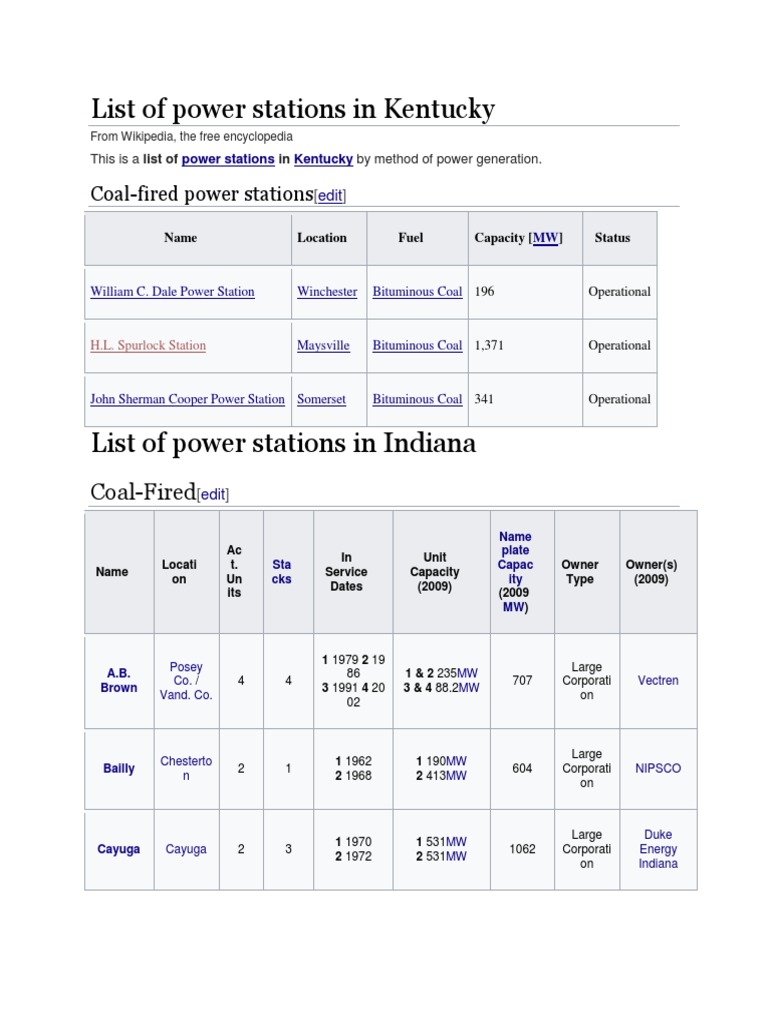Open H.L. Spurlock Station link
The height and width of the screenshot is (1024, 768).
coord(148,345)
